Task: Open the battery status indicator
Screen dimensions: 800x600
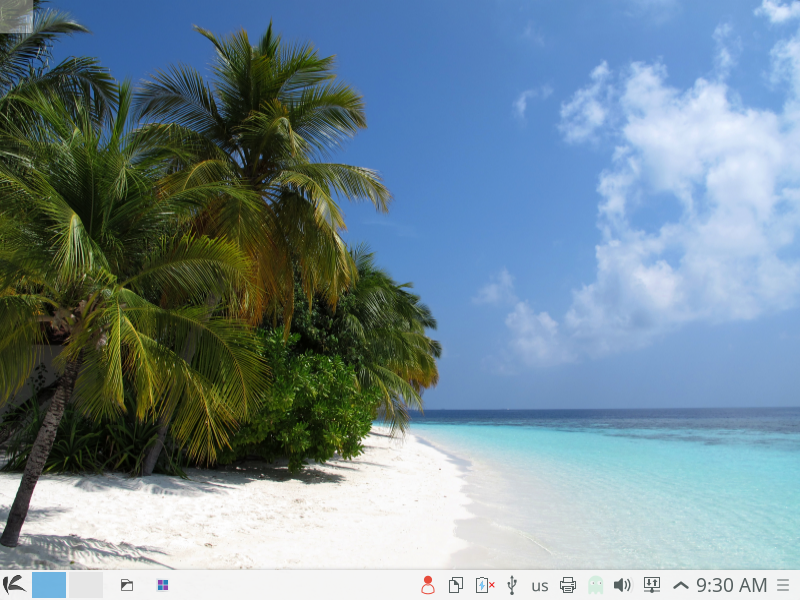Action: tap(484, 585)
